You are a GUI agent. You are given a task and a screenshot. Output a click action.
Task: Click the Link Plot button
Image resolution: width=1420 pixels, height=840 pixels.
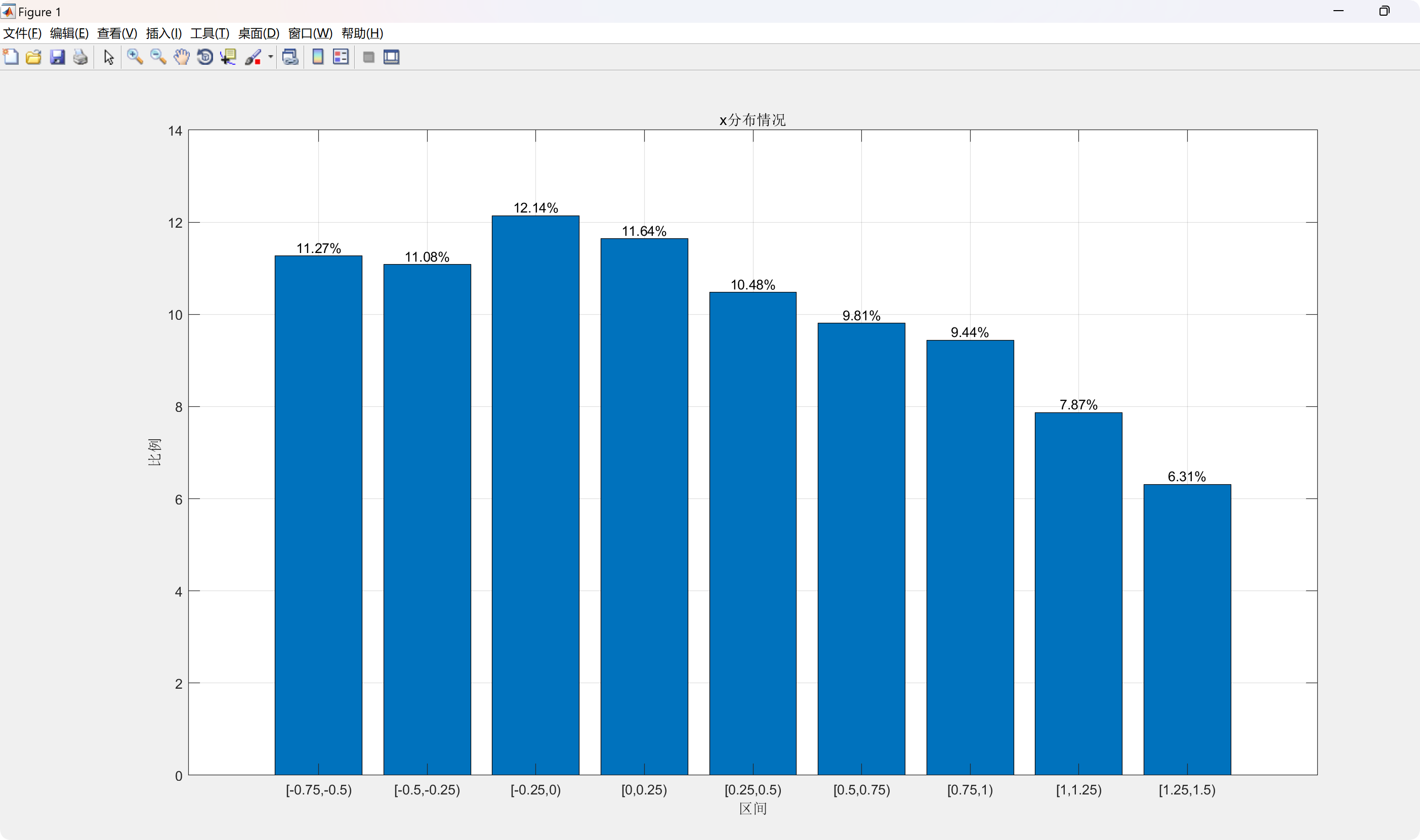[290, 57]
